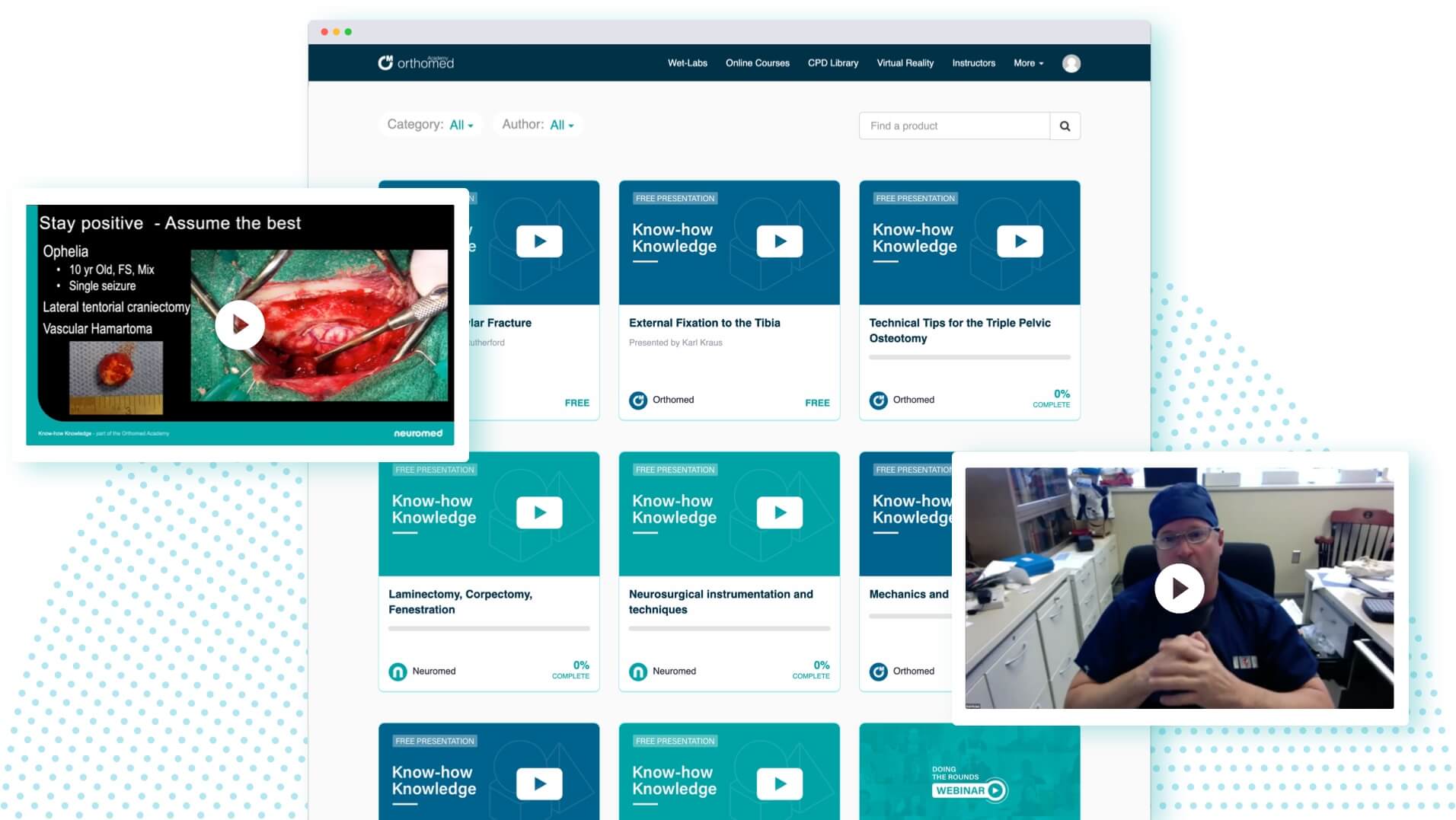Screen dimensions: 1456x820
Task: Click 0% complete on Laminectomy card
Action: [571, 670]
